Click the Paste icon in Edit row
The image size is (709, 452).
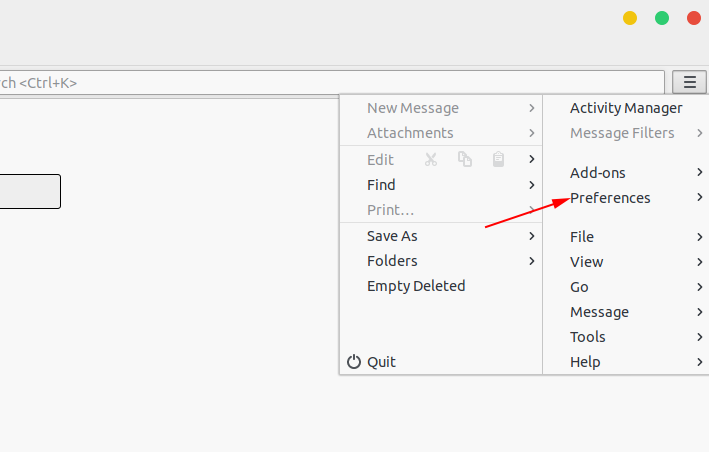point(498,159)
